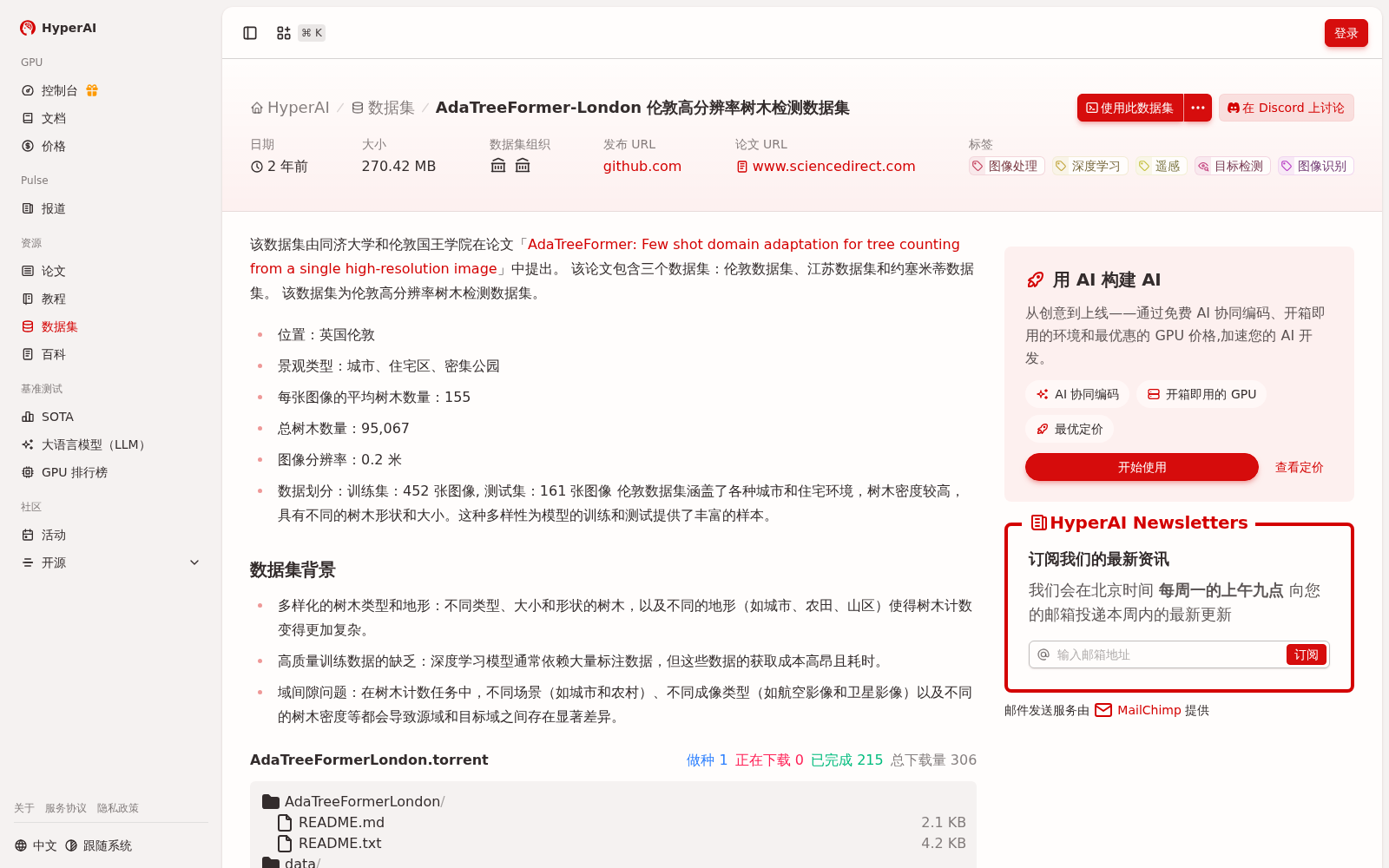Click the 开始使用 button

[x=1142, y=467]
